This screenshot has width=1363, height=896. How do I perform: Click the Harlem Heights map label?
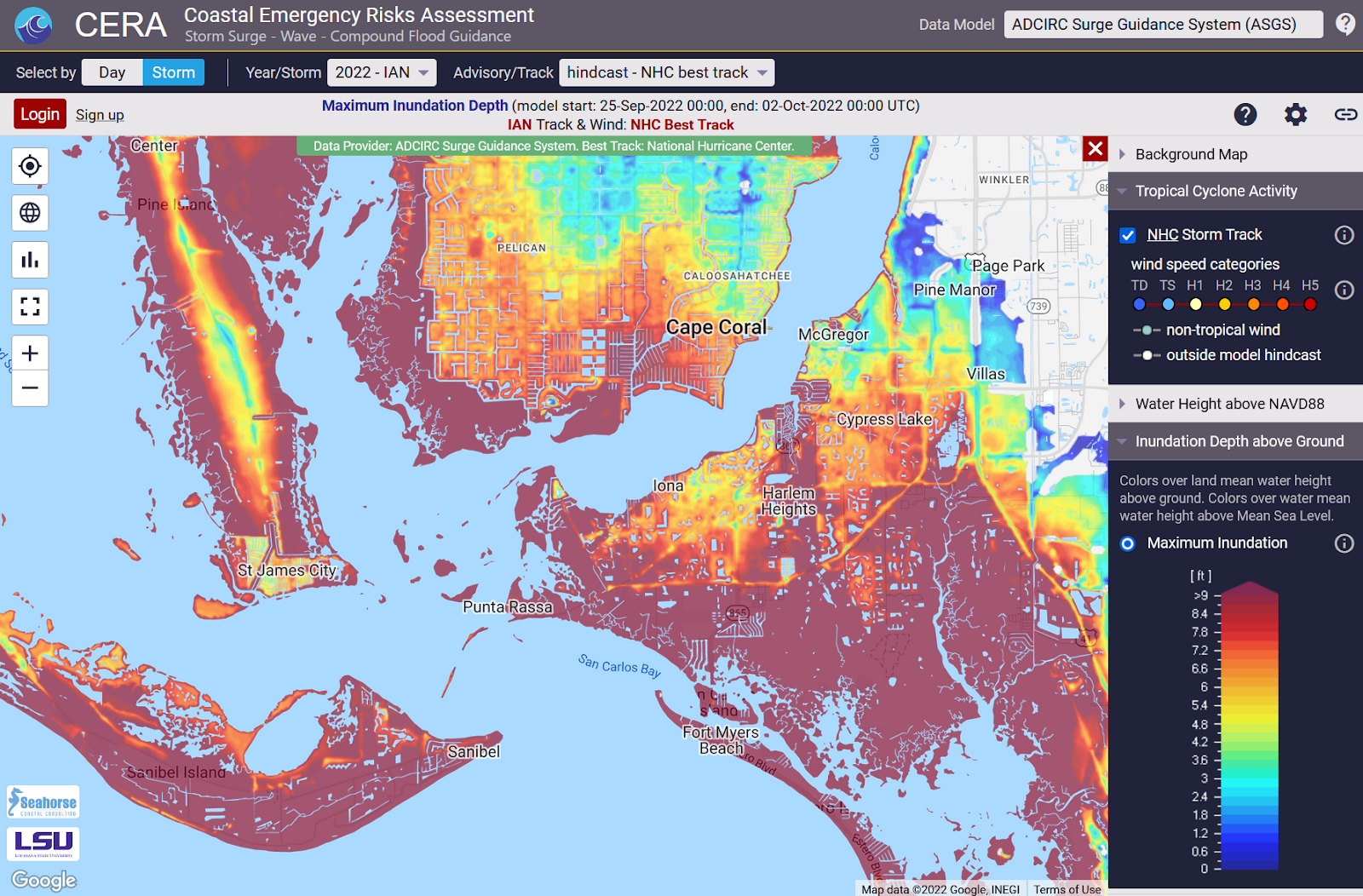[789, 501]
